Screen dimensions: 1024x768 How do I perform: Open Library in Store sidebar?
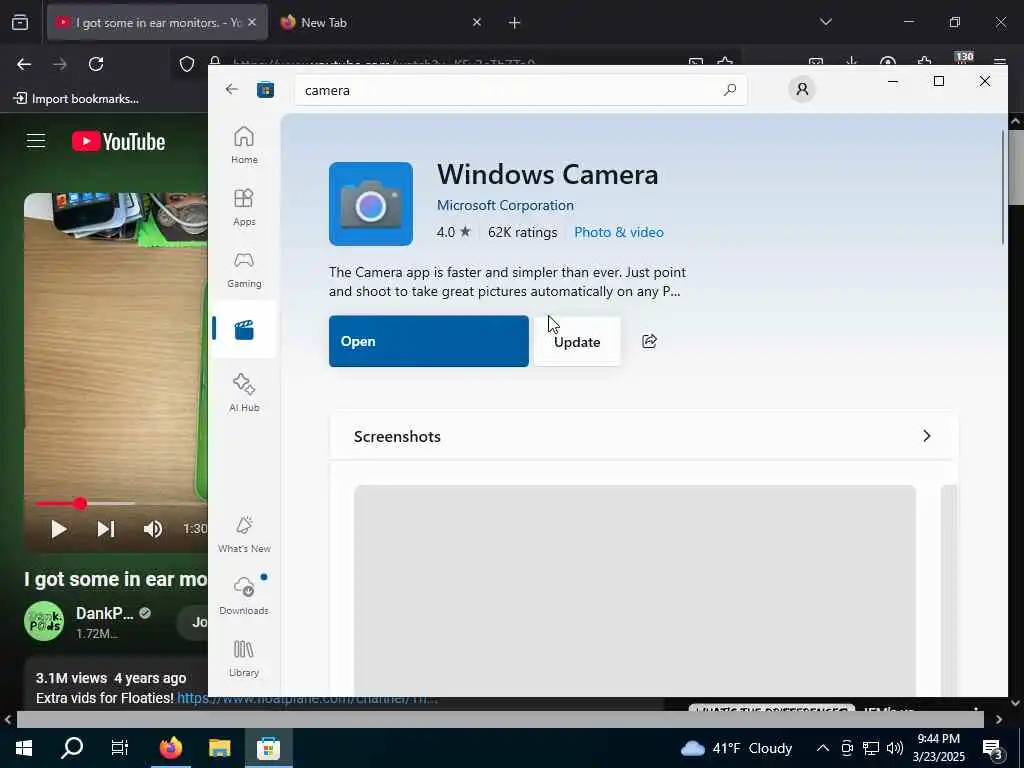coord(244,658)
